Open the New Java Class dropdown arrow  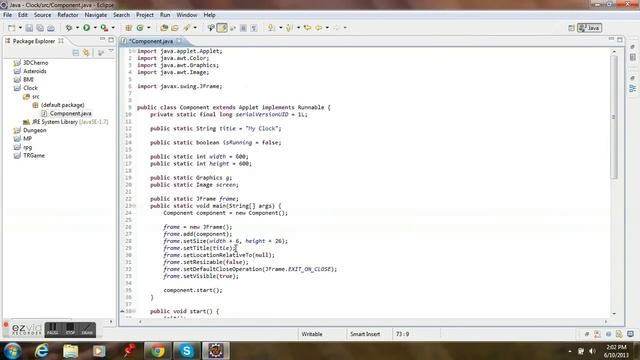click(x=149, y=28)
